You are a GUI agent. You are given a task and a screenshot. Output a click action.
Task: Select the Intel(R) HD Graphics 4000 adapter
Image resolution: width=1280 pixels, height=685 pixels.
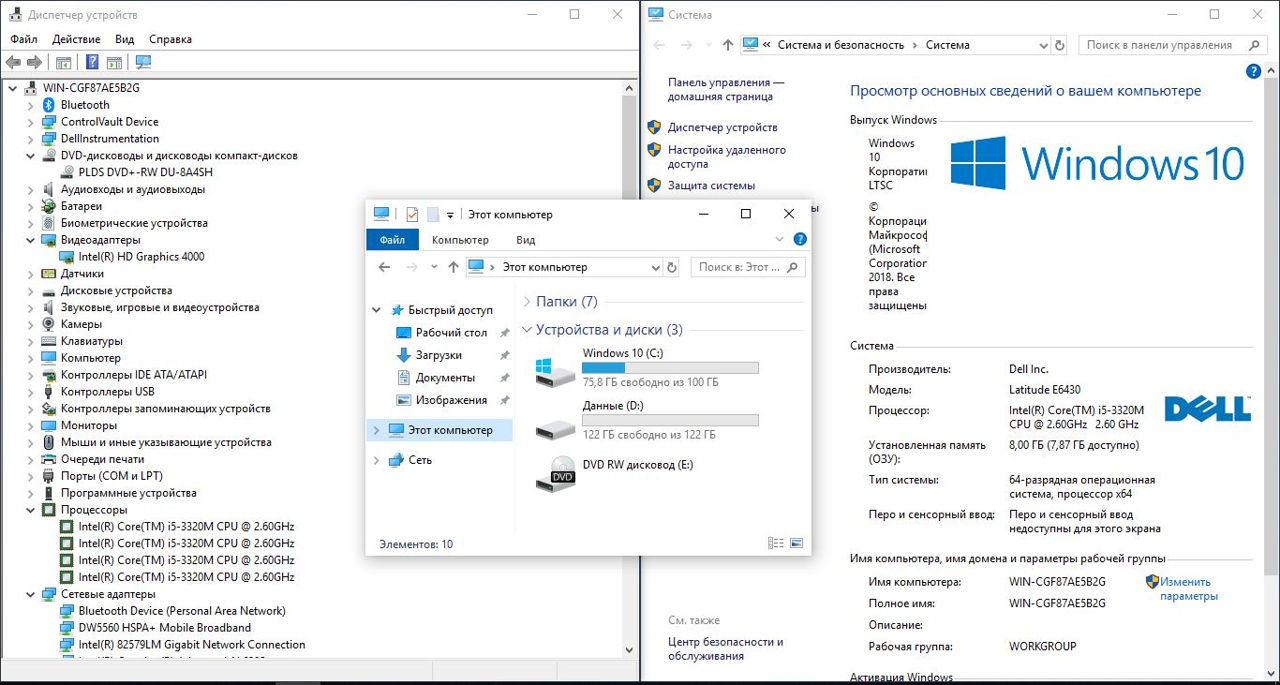[x=141, y=257]
